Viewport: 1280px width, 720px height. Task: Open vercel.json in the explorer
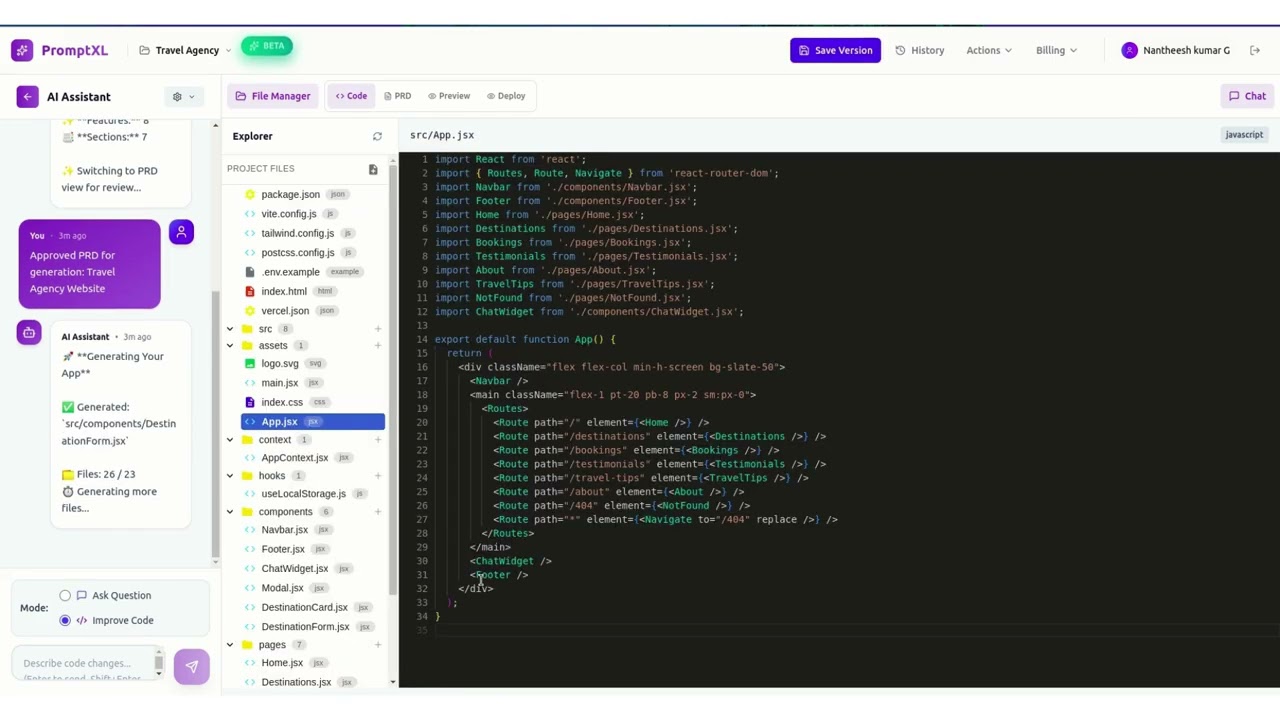(x=284, y=310)
